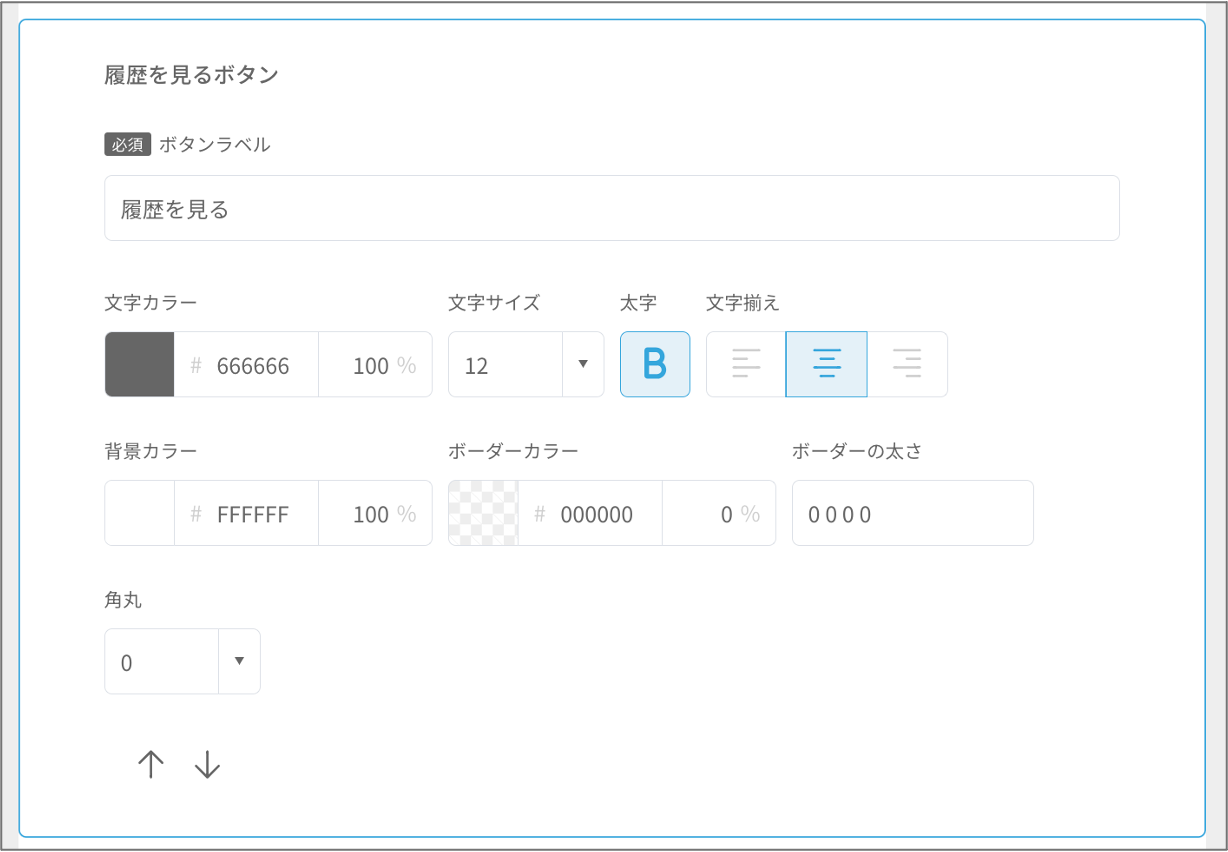Click the 文字カラー label
Image resolution: width=1228 pixels, height=852 pixels.
[x=151, y=302]
